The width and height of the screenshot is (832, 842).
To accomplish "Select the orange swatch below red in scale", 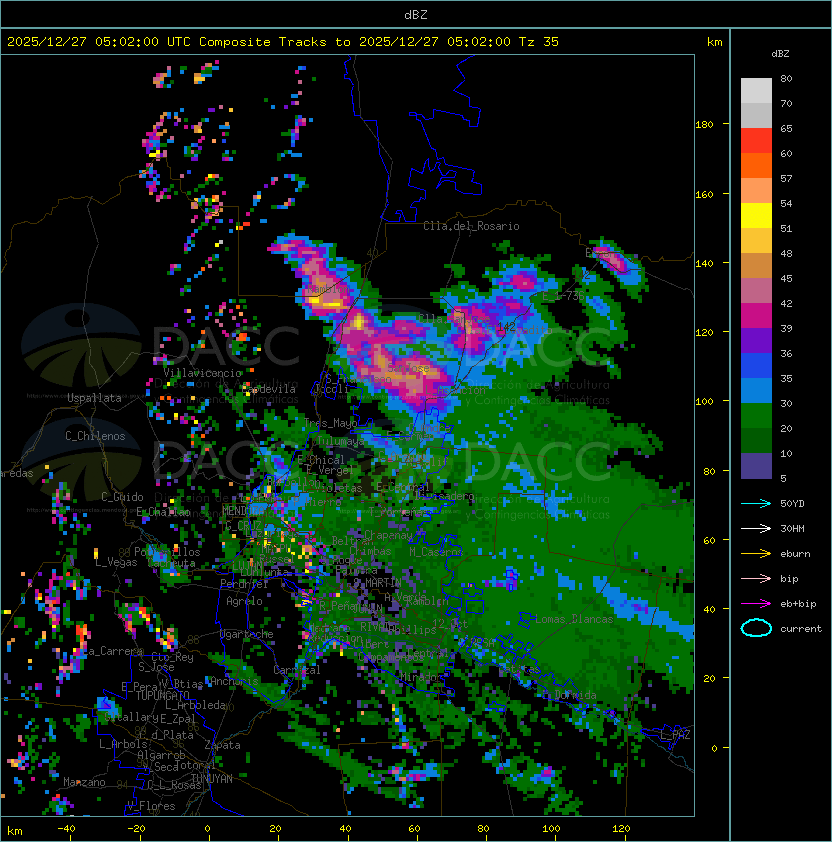I will tap(756, 165).
